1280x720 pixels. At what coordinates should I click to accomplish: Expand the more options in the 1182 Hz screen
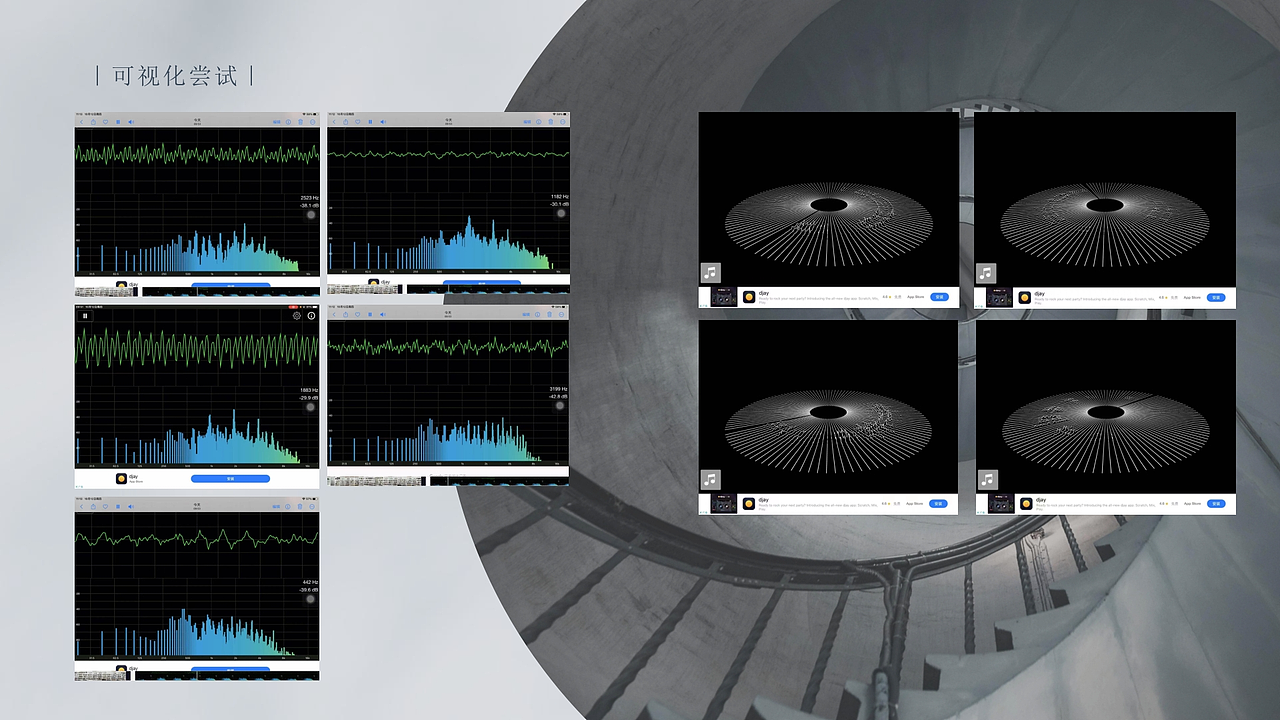pos(562,122)
